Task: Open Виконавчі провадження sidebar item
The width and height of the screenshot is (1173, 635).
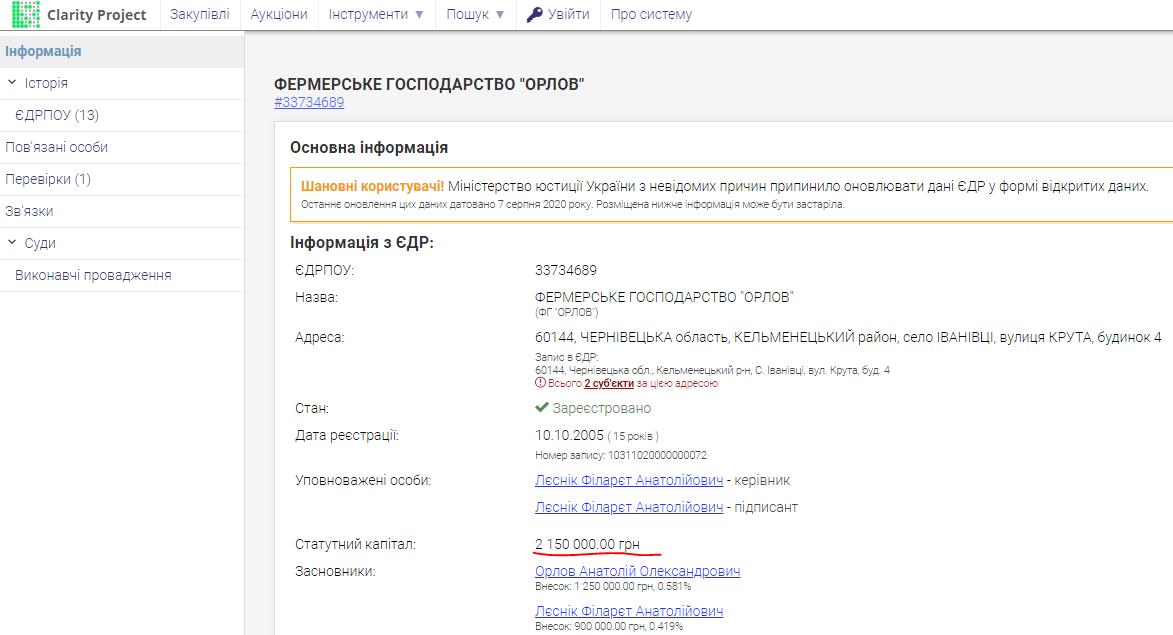Action: [x=93, y=275]
